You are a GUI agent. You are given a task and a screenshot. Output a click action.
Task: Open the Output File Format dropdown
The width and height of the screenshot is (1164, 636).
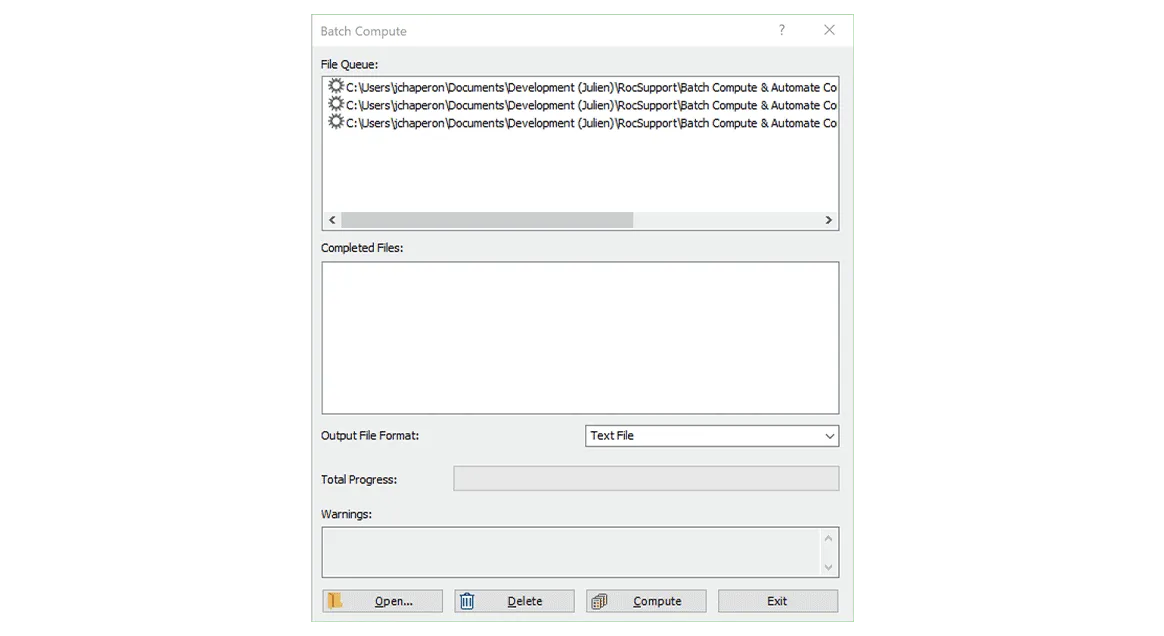point(712,436)
